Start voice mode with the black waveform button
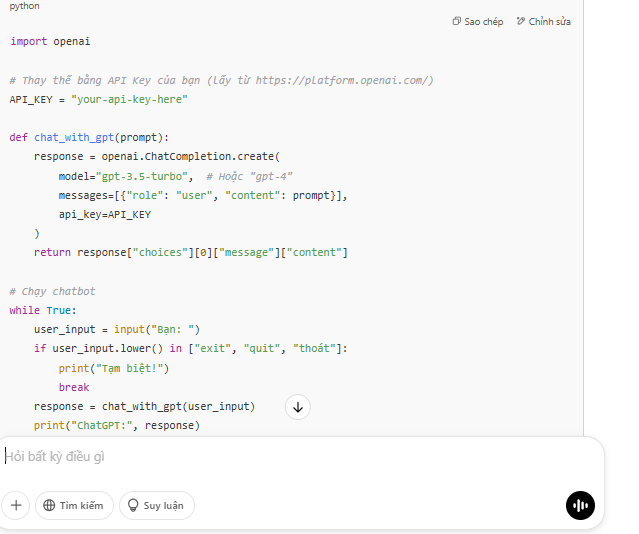Screen dimensions: 639x534 (x=580, y=505)
